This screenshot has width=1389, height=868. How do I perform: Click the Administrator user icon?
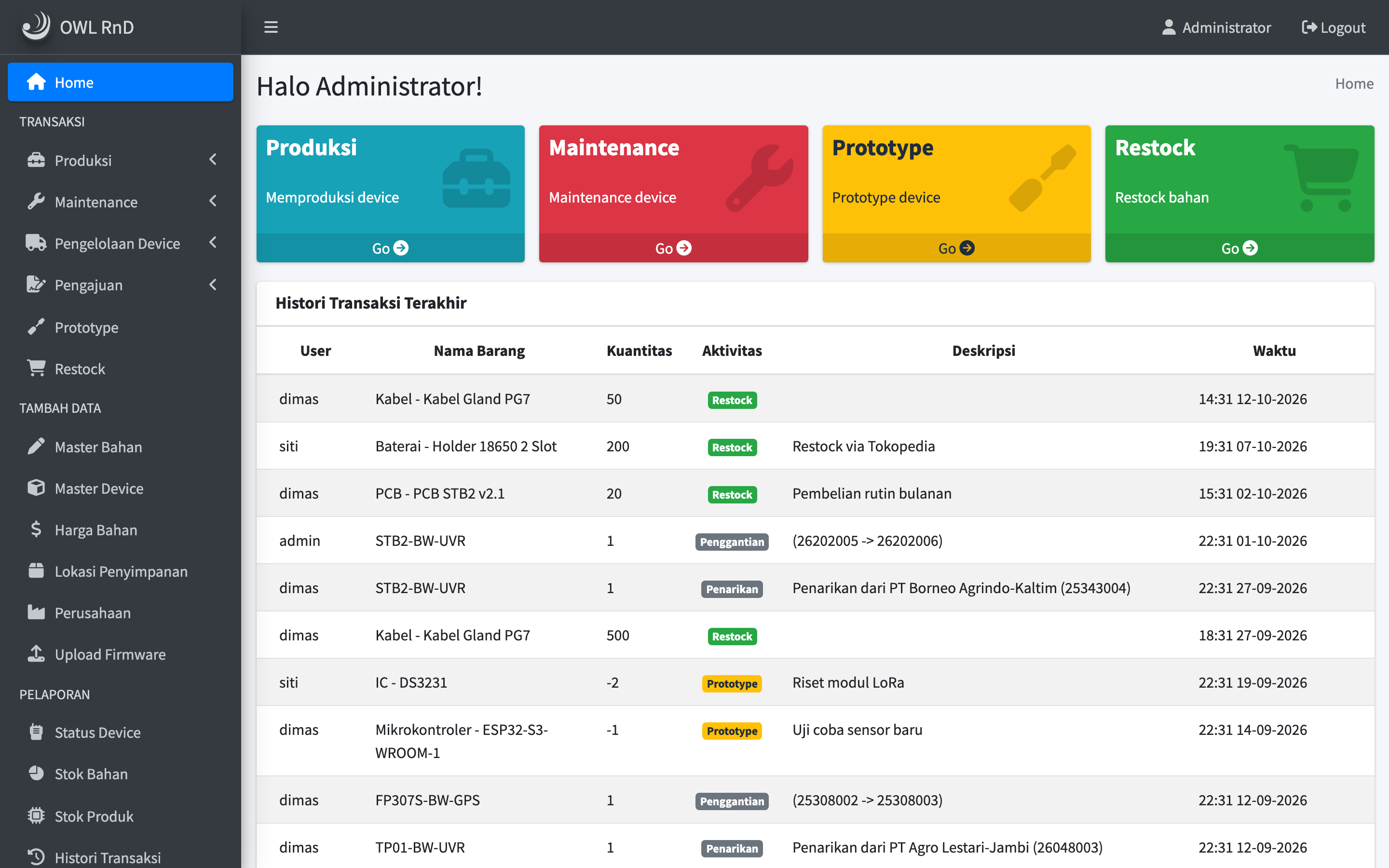tap(1169, 27)
